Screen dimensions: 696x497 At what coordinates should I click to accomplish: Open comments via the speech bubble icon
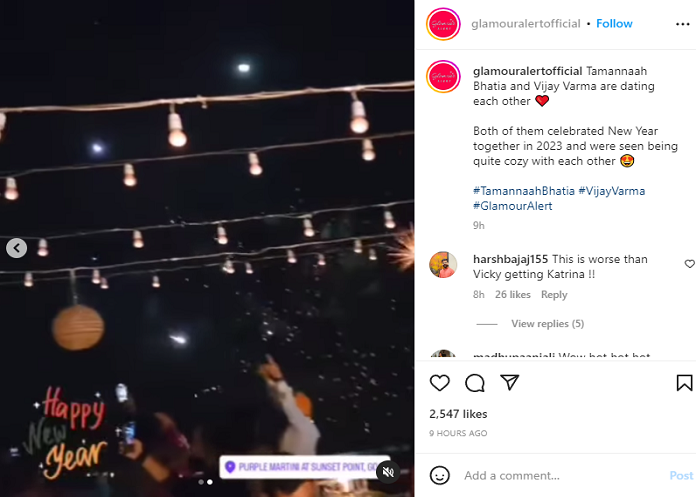coord(475,382)
